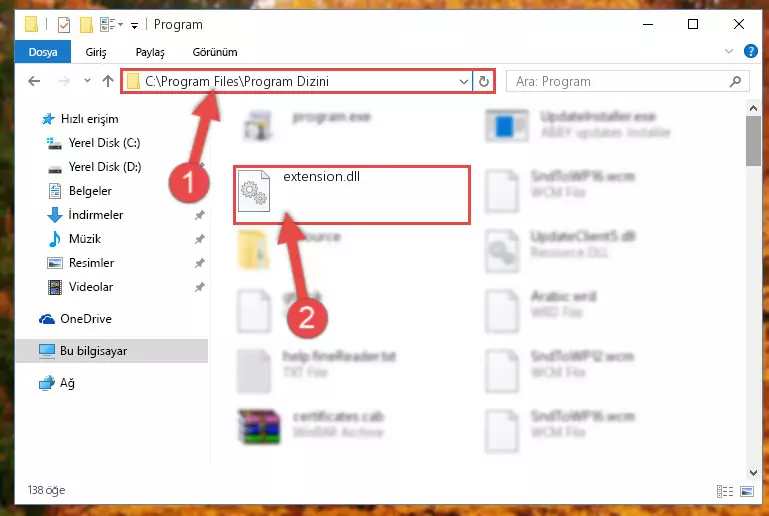This screenshot has width=769, height=516.
Task: Click the Properties checkmark icon in title bar
Action: pos(64,25)
